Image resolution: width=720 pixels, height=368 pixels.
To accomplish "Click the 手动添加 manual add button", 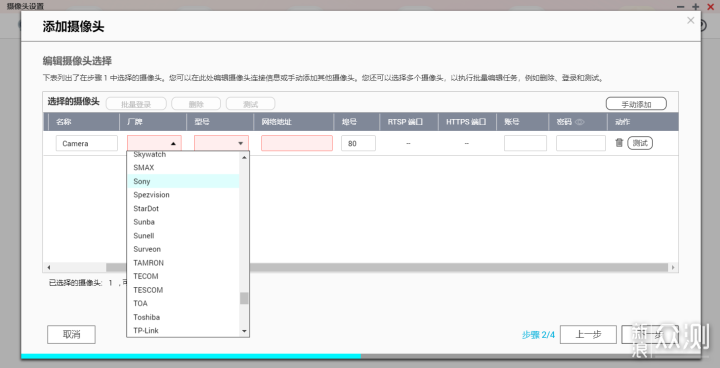I will pos(636,104).
